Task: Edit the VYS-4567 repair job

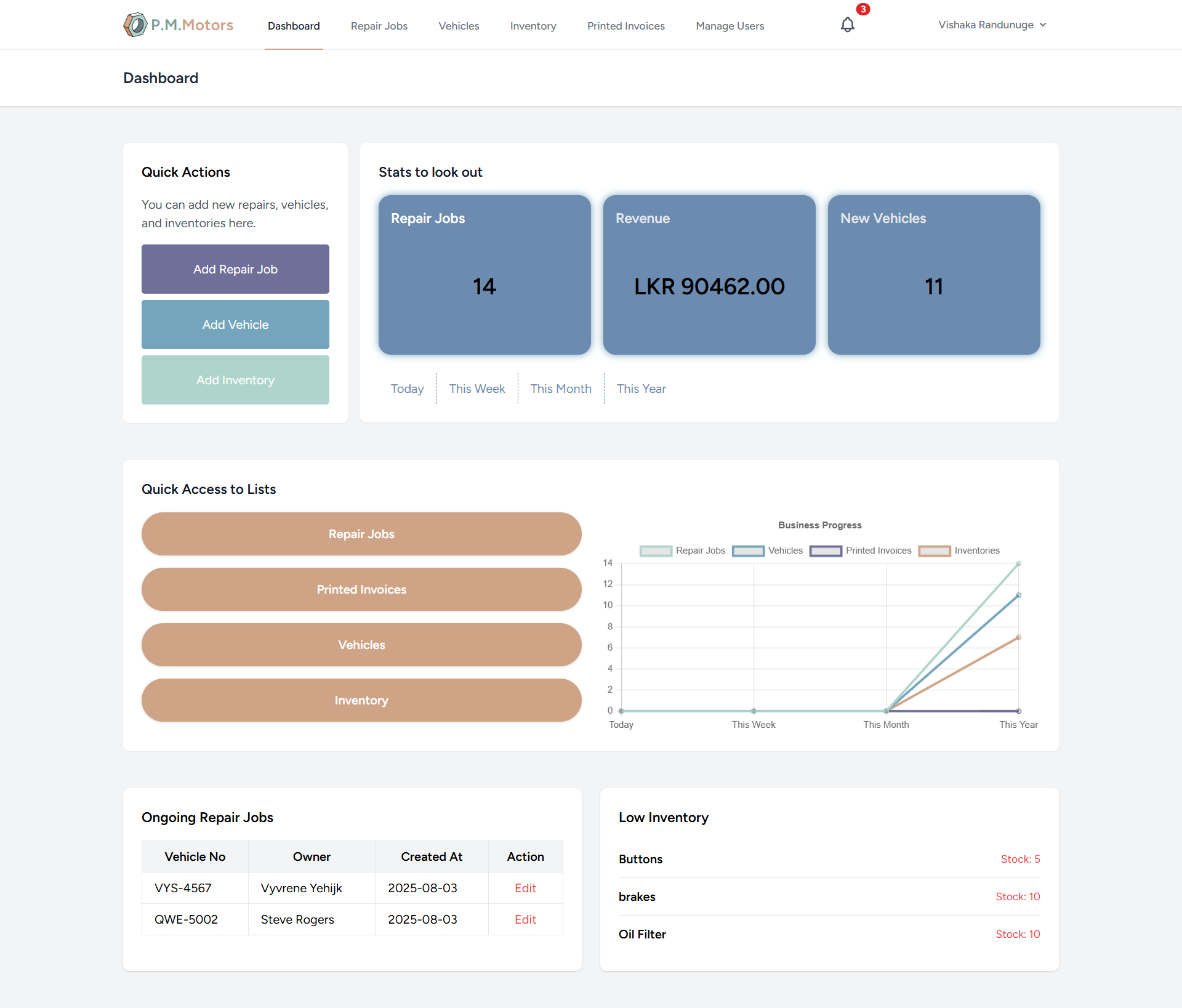Action: (525, 888)
